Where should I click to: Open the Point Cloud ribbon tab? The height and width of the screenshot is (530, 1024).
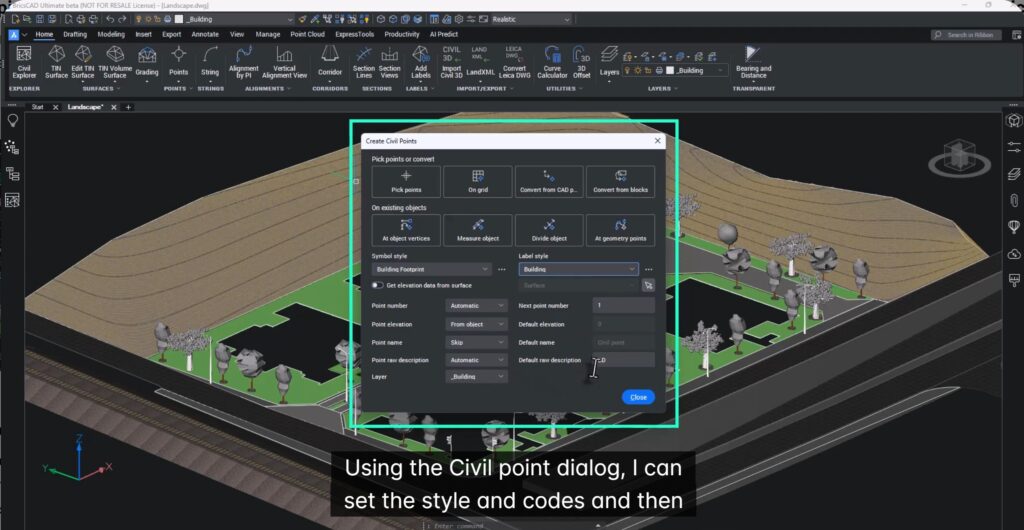(x=308, y=34)
